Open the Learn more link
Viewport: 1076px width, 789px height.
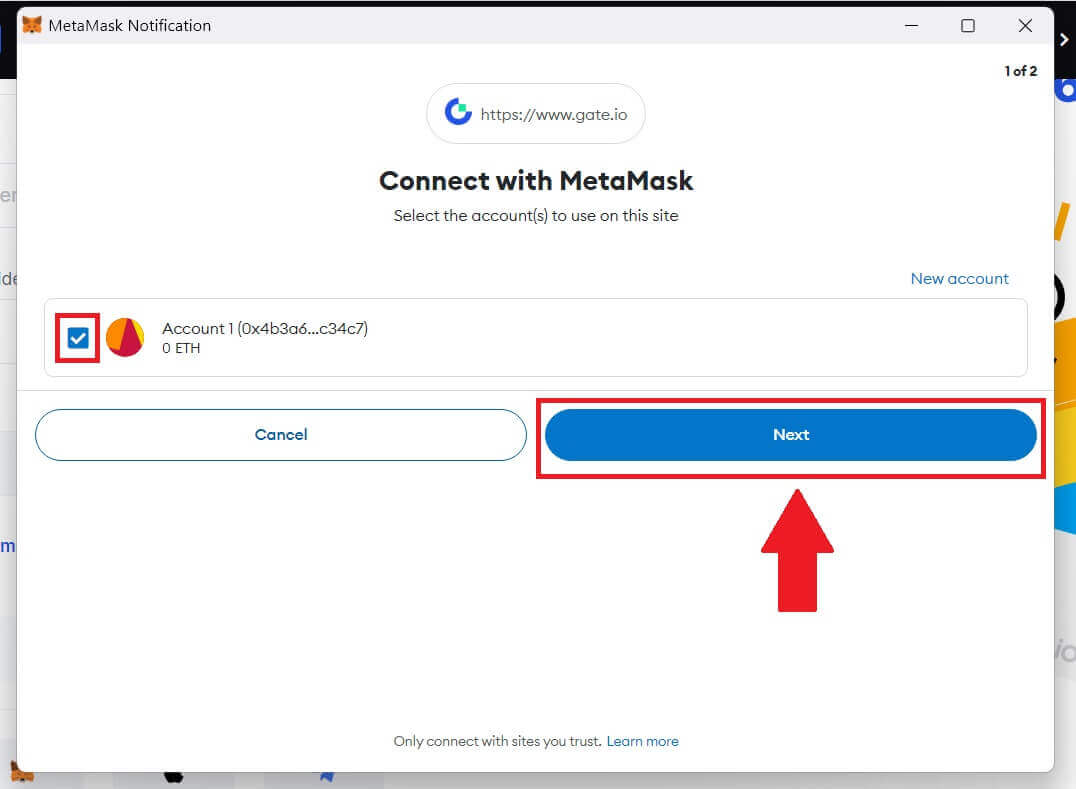click(x=643, y=741)
